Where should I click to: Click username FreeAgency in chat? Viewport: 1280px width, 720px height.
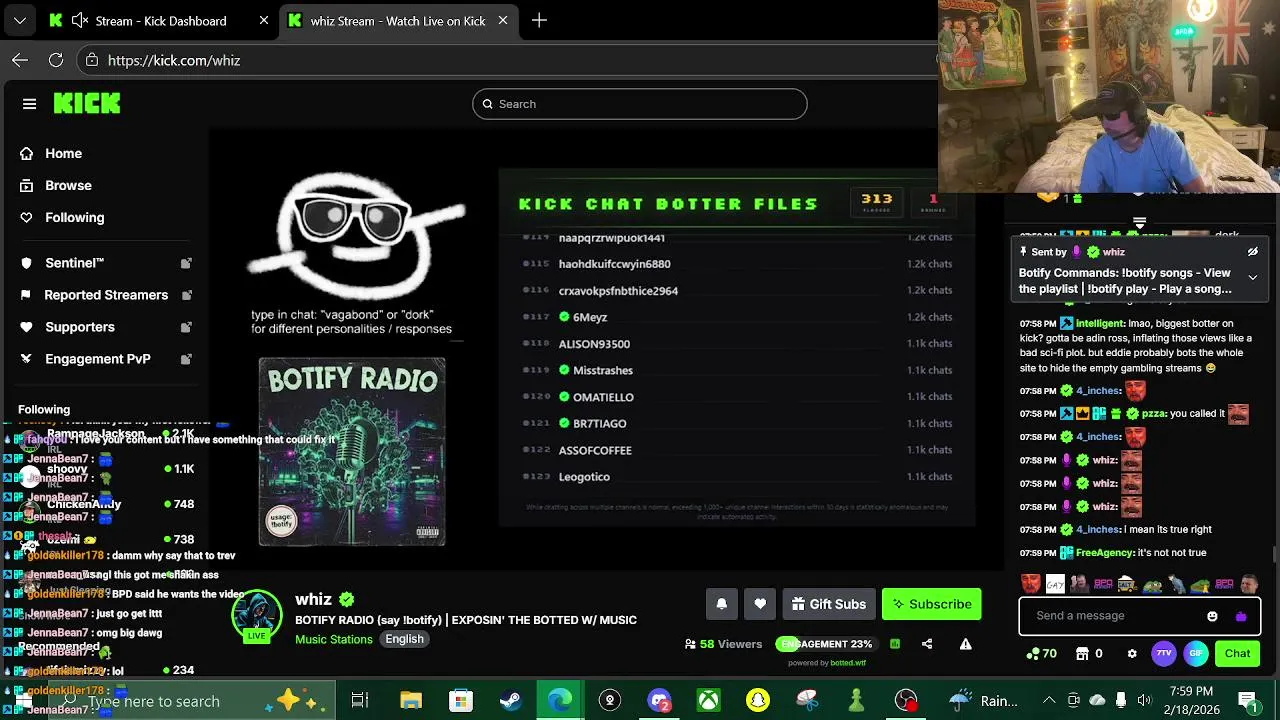click(x=1104, y=553)
